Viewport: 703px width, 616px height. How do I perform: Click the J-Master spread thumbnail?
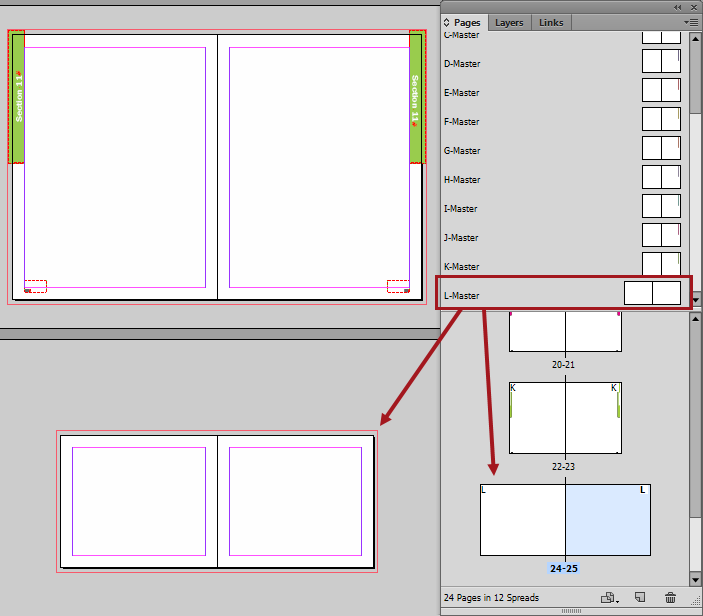661,235
